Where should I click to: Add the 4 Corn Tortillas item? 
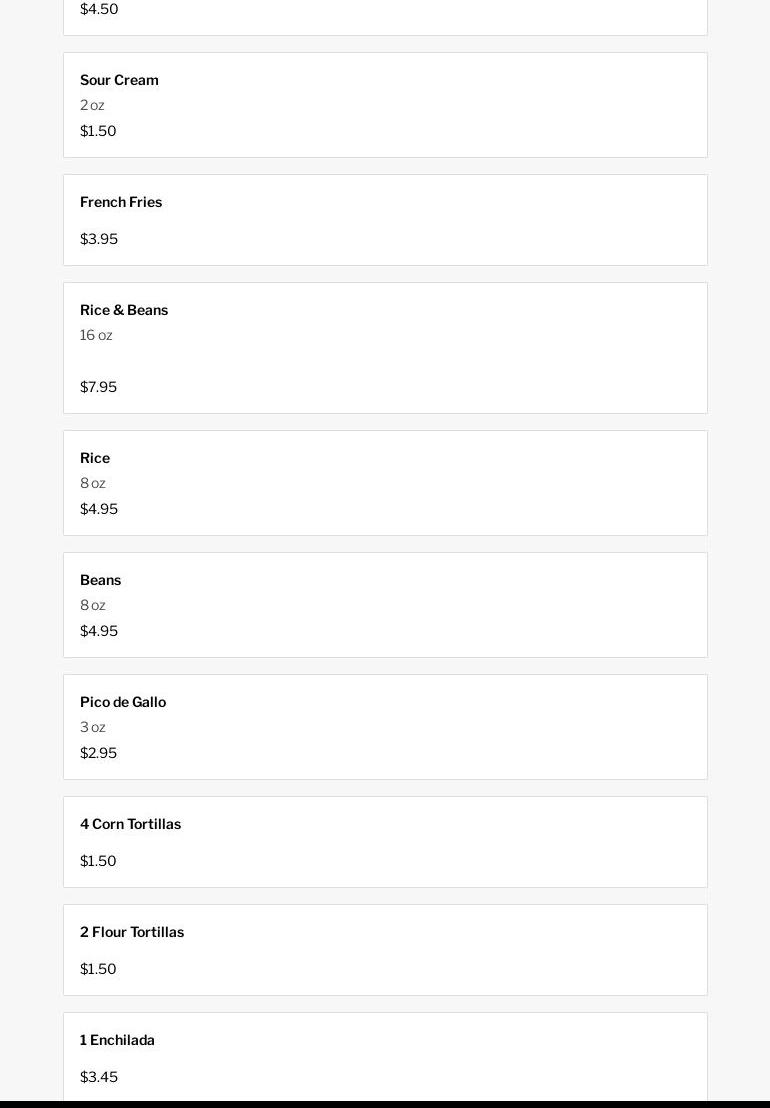click(130, 824)
